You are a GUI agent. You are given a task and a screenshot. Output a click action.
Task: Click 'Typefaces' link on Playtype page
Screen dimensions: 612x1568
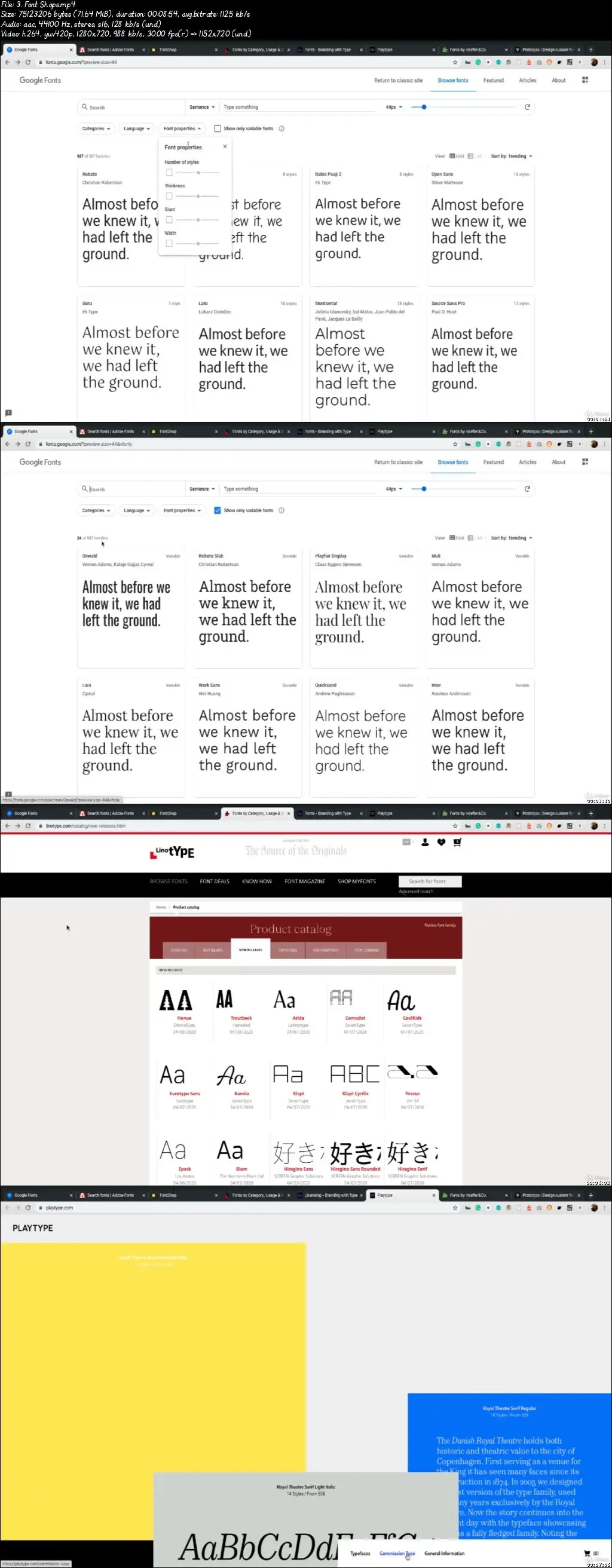[360, 1554]
